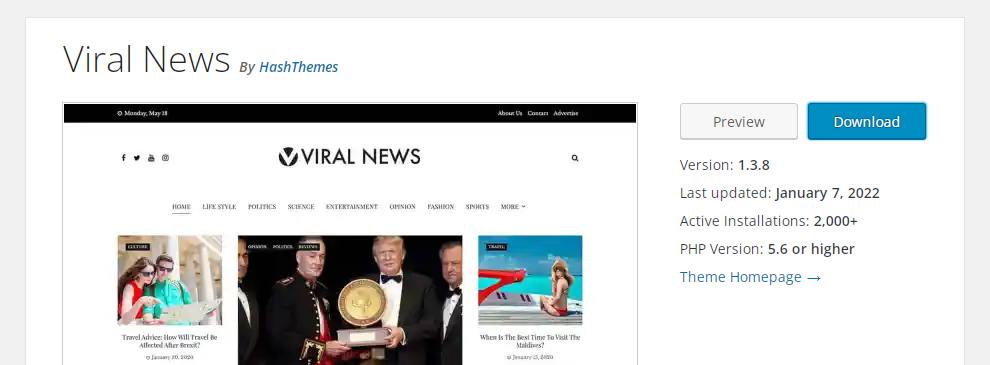Click the center award ceremony image
Screen dimensions: 990x365
click(x=350, y=300)
